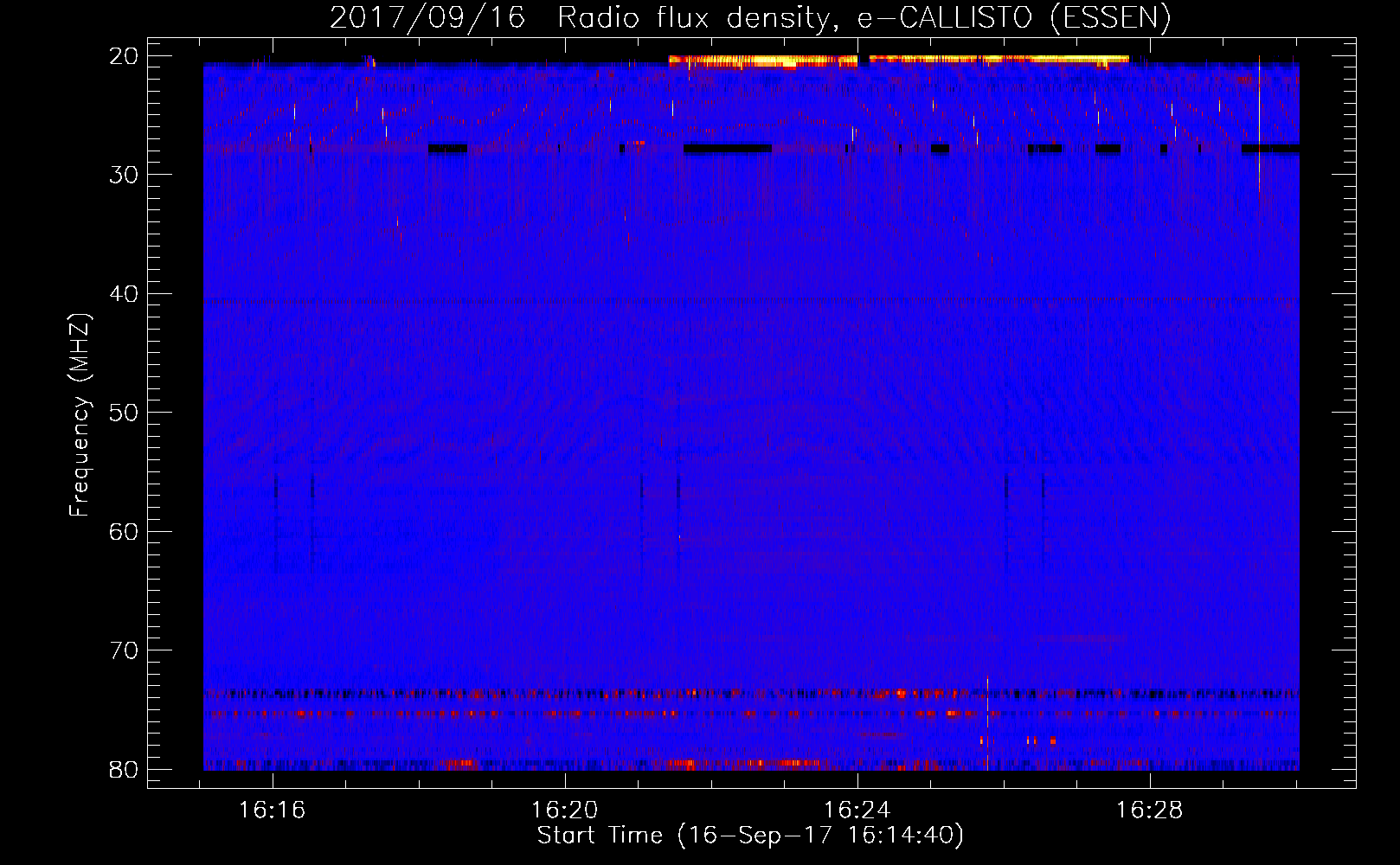The image size is (1400, 865).
Task: Click the '40' frequency tick label
Action: click(125, 294)
